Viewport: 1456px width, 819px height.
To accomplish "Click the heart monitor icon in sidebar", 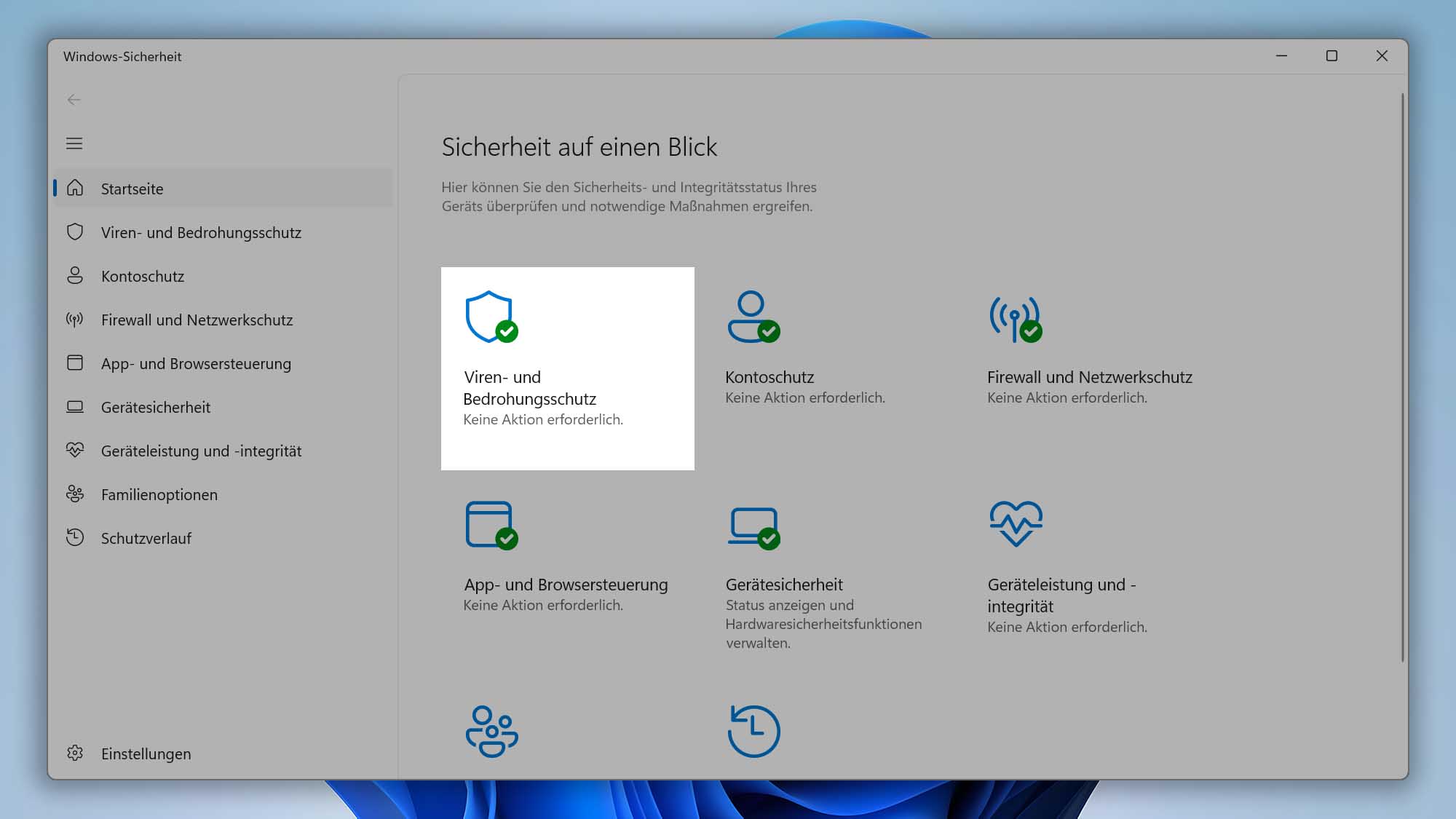I will coord(75,450).
